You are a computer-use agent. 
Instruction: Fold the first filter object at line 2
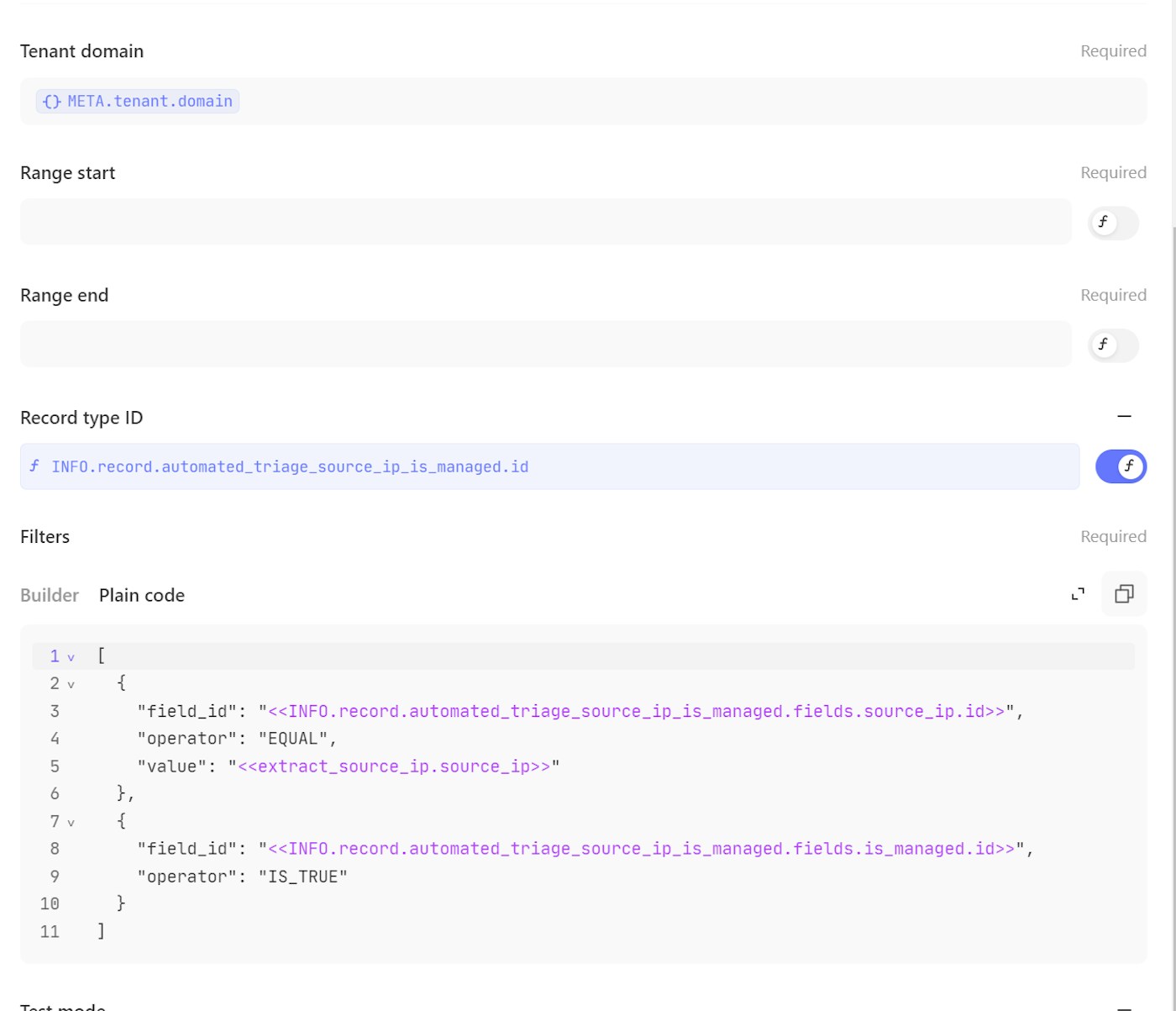tap(71, 685)
